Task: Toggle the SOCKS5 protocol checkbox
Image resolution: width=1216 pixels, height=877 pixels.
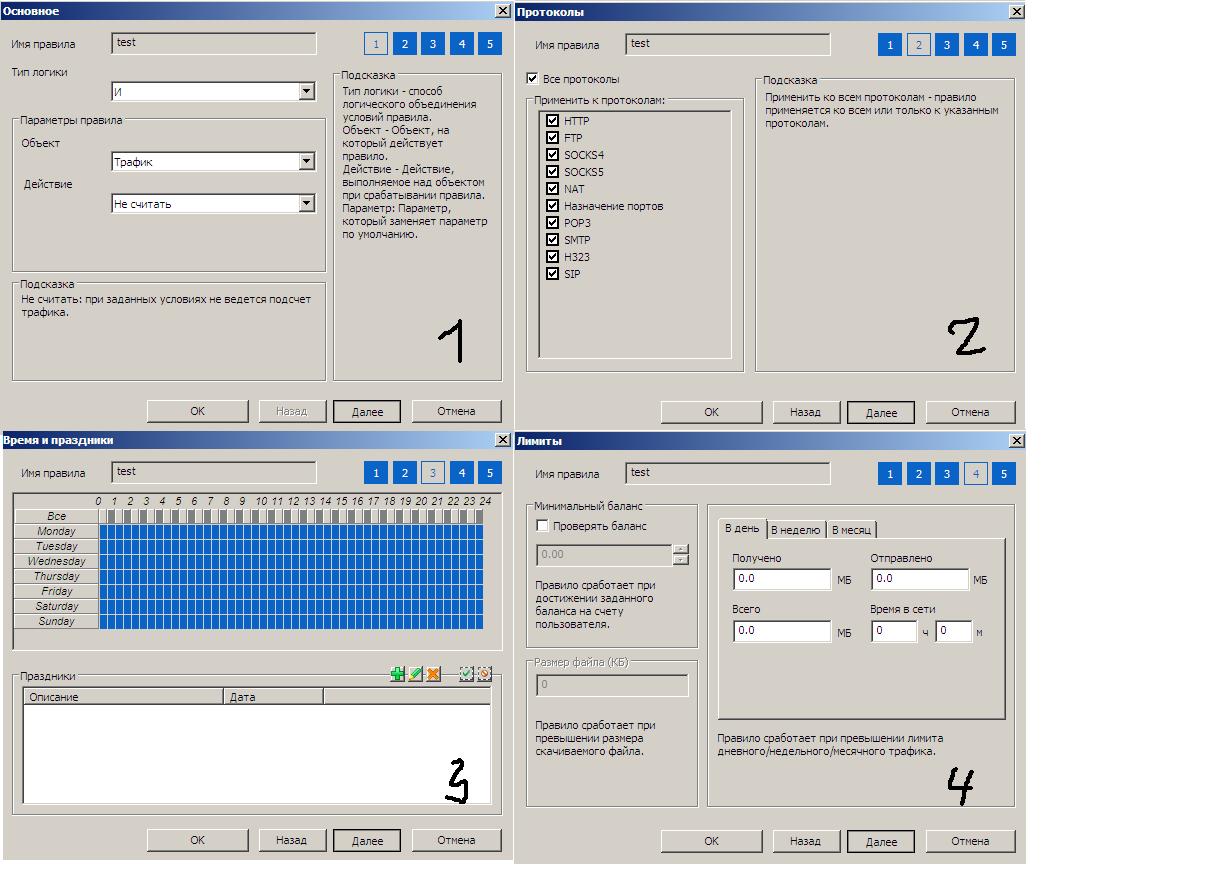Action: coord(552,172)
